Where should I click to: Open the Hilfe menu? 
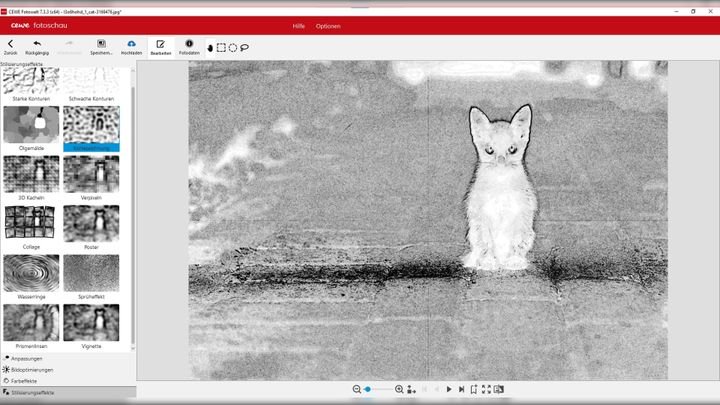[x=298, y=25]
